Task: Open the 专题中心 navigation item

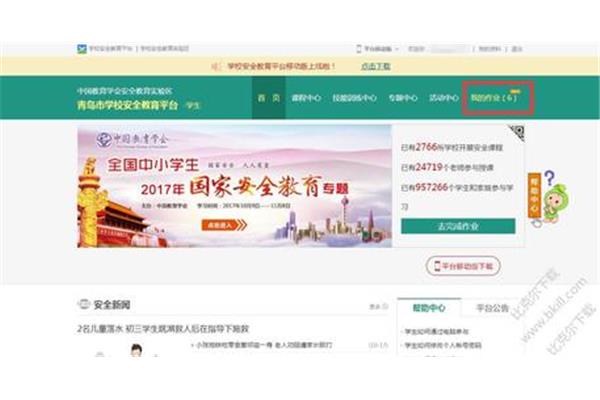Action: 403,98
